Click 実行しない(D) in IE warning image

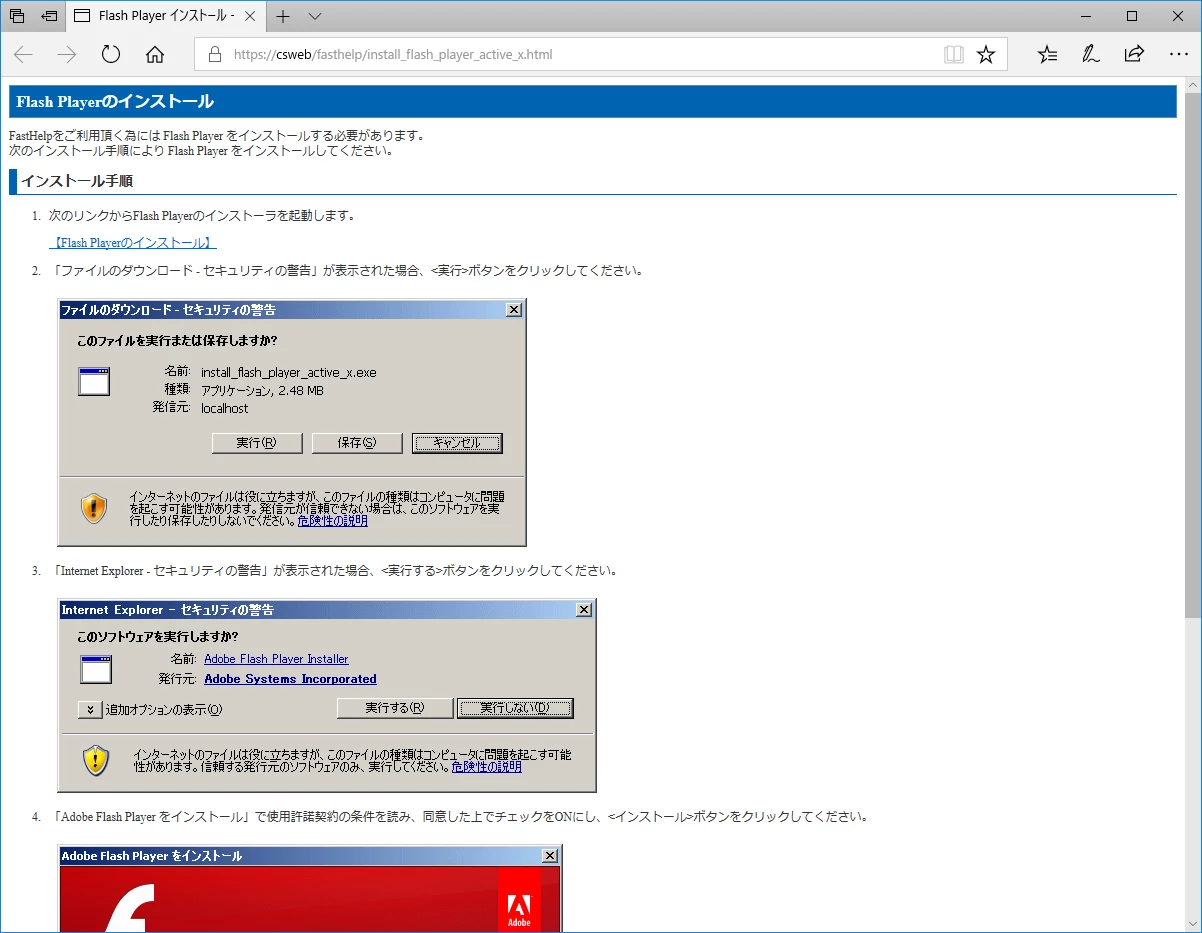(x=515, y=708)
